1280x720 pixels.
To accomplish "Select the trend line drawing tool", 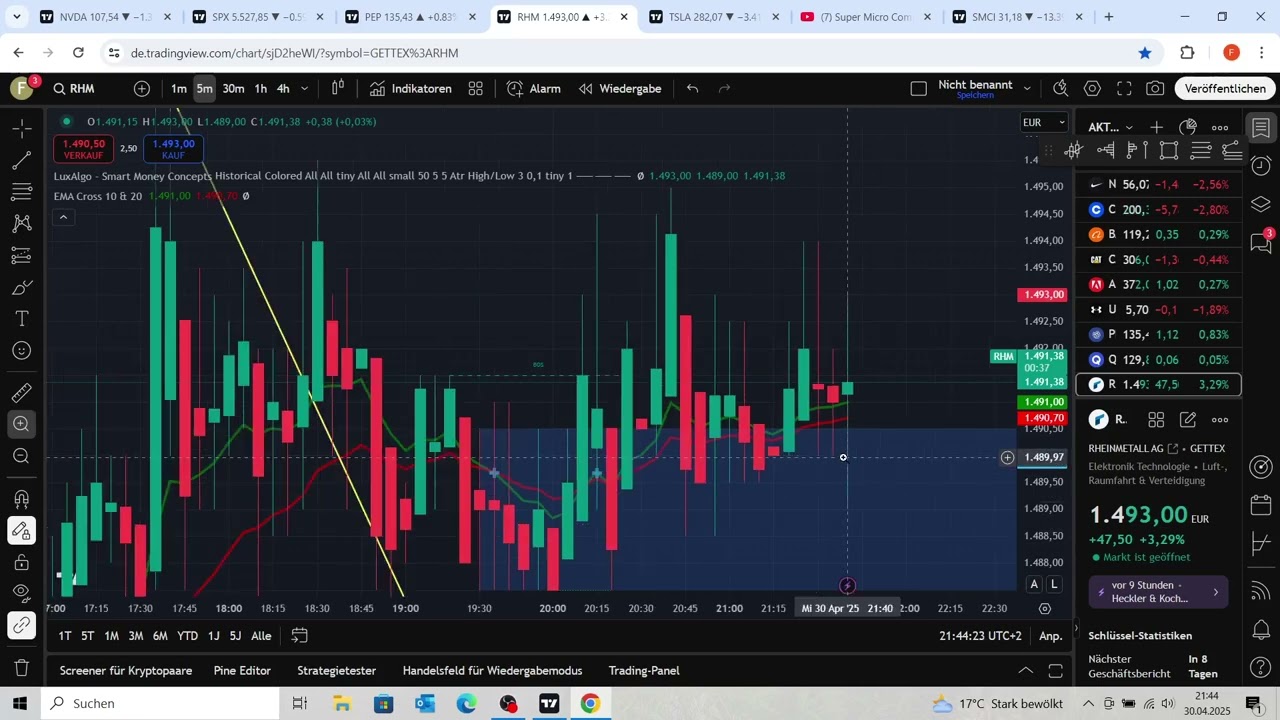I will (x=22, y=160).
